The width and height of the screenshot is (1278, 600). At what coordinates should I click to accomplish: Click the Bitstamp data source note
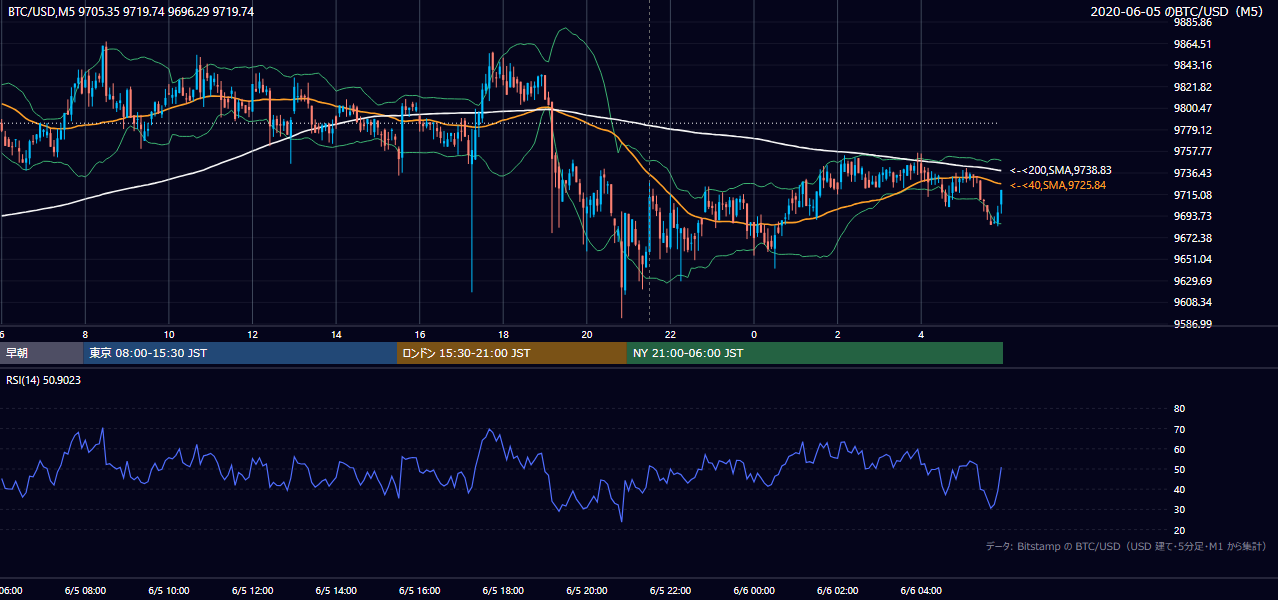[1126, 546]
